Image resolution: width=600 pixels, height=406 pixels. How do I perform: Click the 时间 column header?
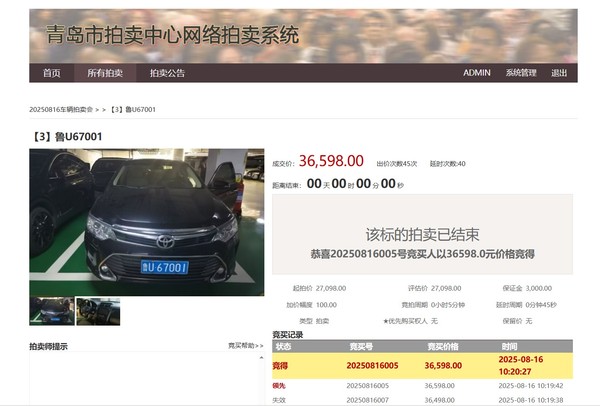click(510, 345)
